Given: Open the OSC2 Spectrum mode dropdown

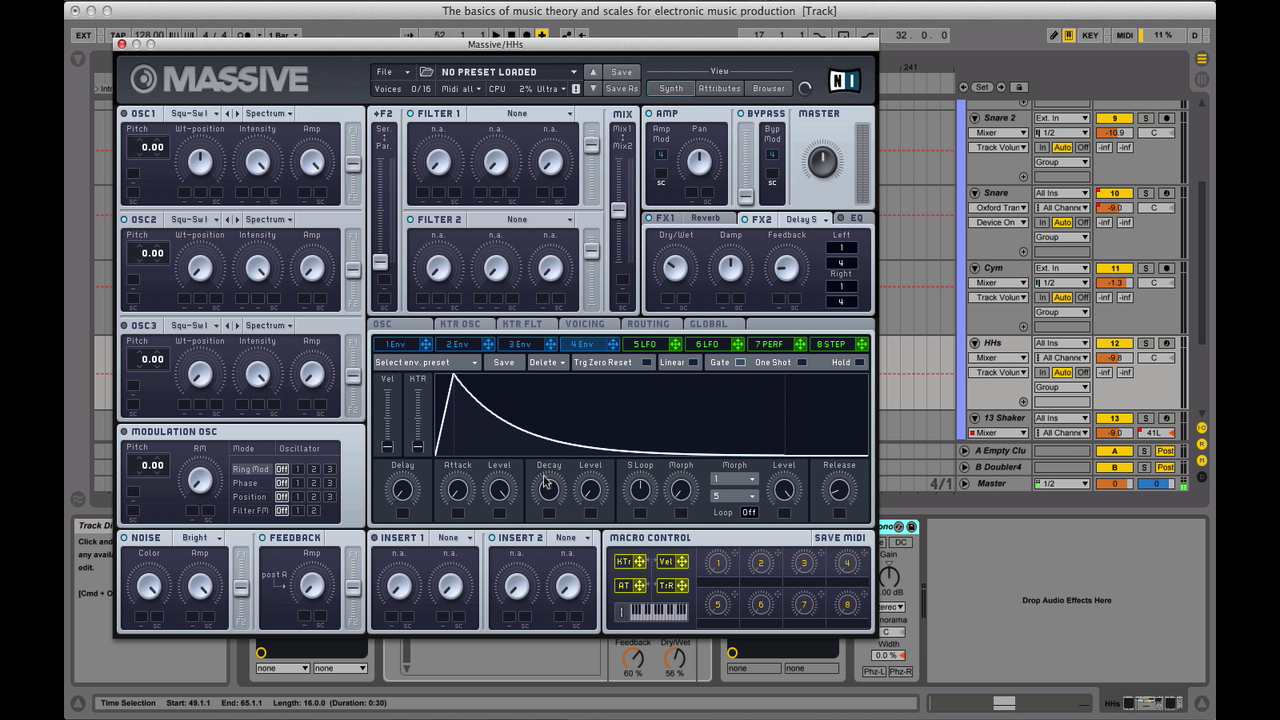Looking at the screenshot, I should pyautogui.click(x=268, y=220).
